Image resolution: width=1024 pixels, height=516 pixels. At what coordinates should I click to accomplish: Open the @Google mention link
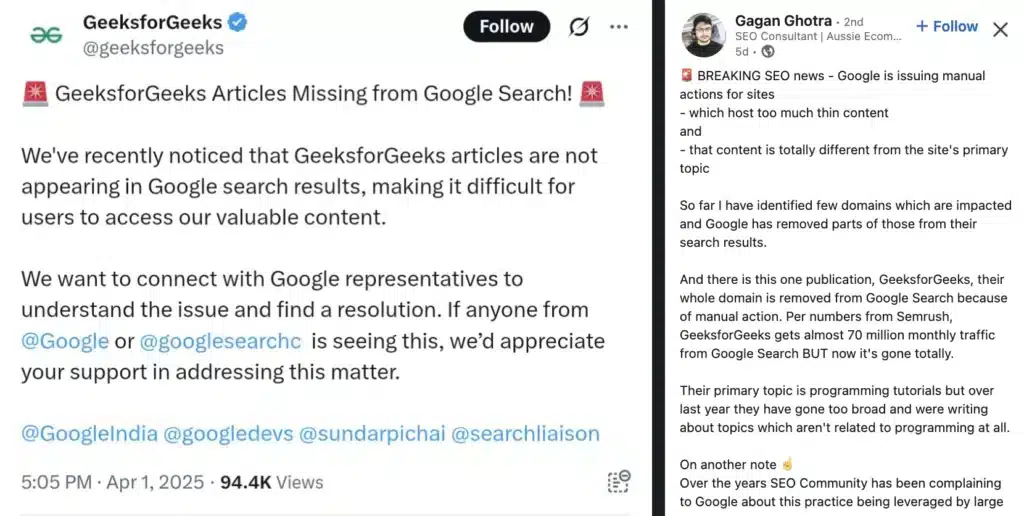pyautogui.click(x=65, y=341)
